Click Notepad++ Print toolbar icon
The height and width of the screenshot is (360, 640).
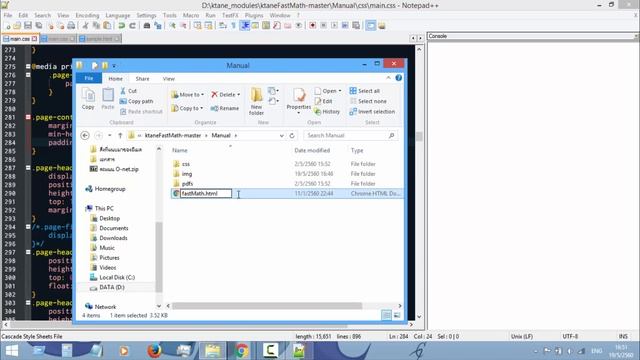71,26
